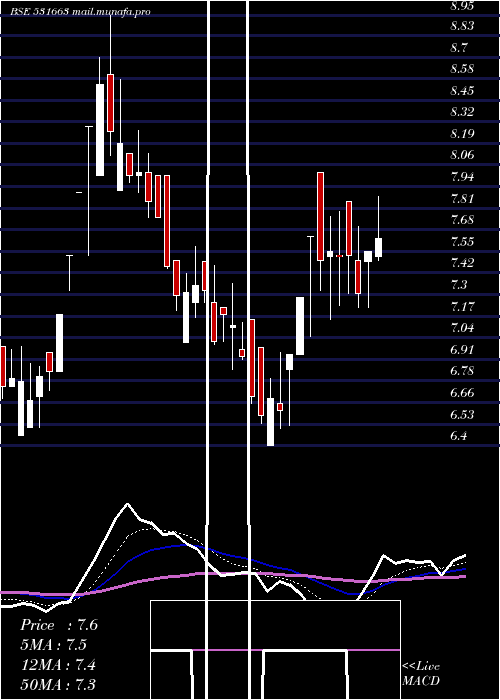Click the tallest red candle near 8.58

[110, 103]
